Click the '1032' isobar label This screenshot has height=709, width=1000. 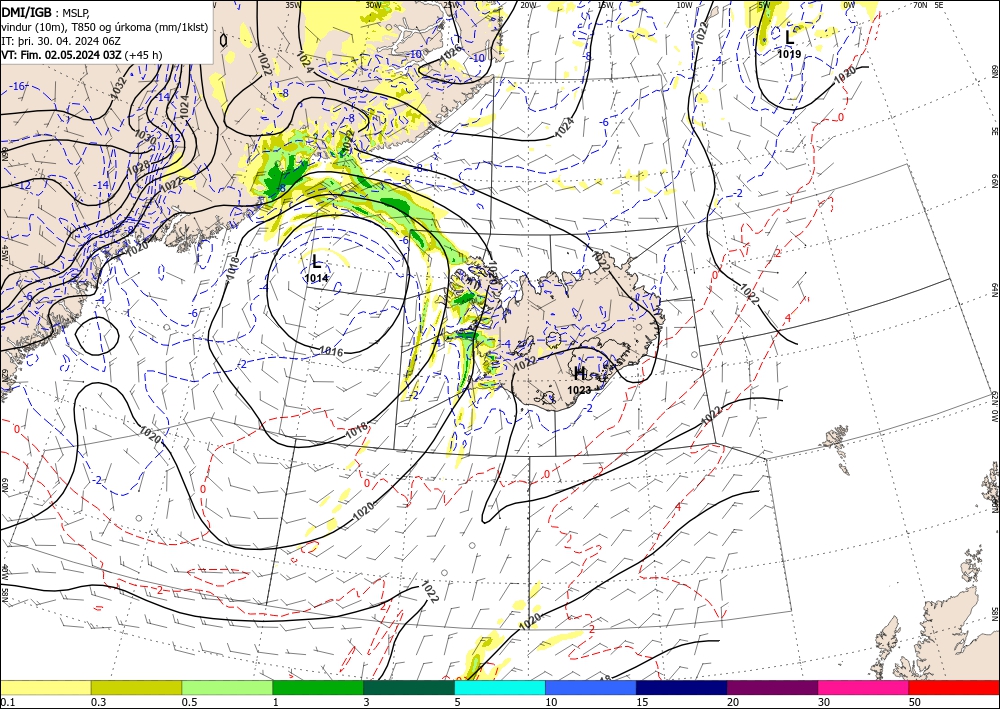tap(119, 88)
